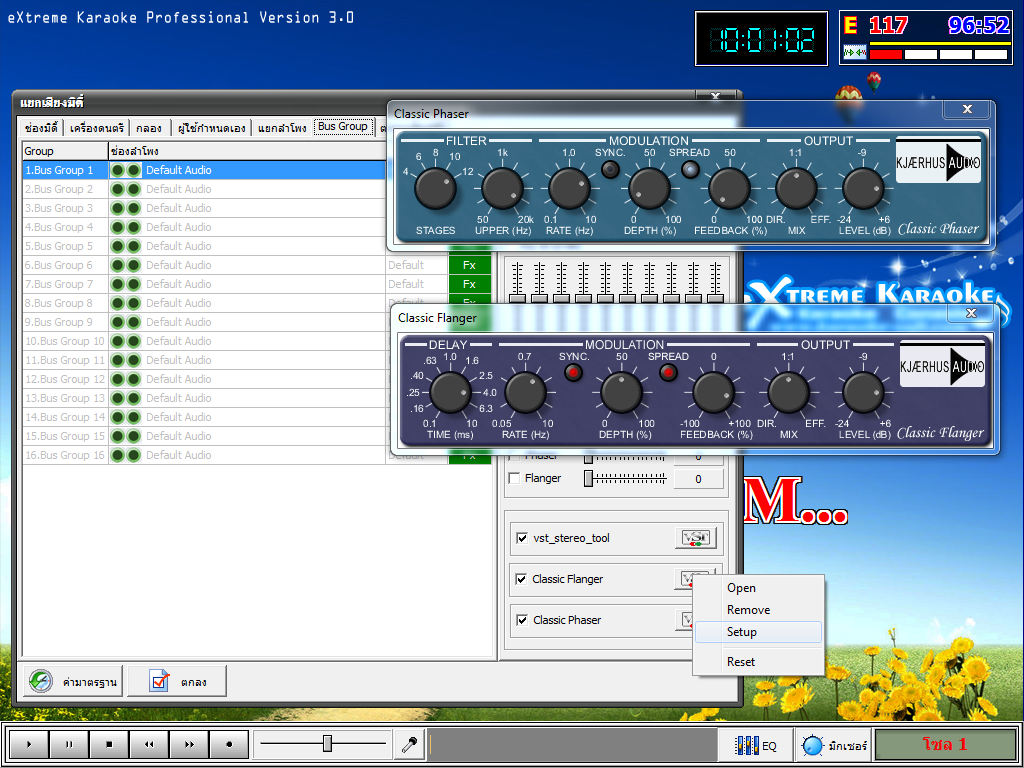Switch to the เครื่องดนตรี tab
The height and width of the screenshot is (768, 1024).
pos(97,128)
